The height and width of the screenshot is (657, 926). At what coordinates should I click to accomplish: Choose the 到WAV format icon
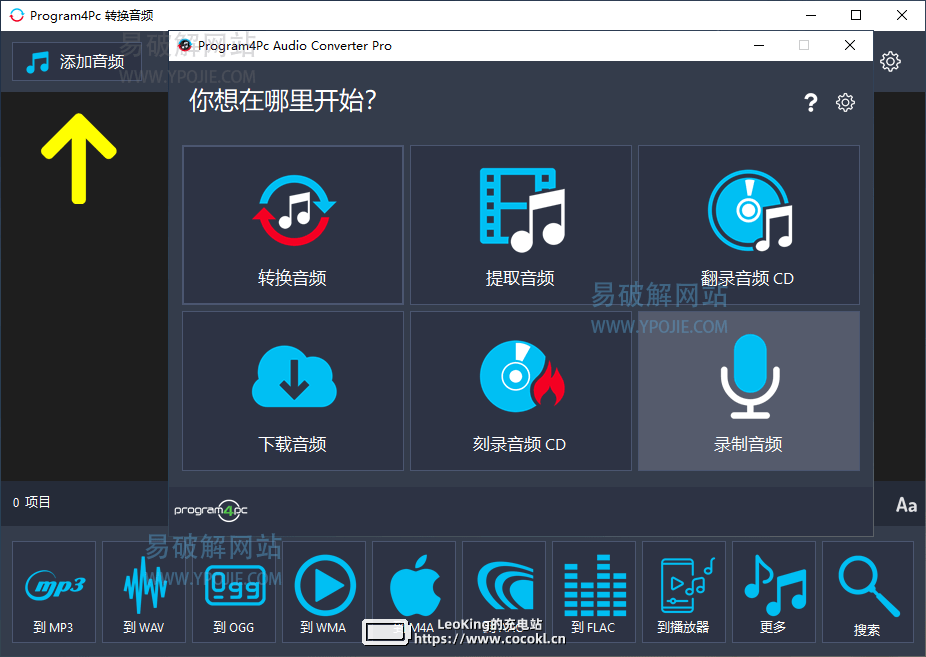[143, 592]
